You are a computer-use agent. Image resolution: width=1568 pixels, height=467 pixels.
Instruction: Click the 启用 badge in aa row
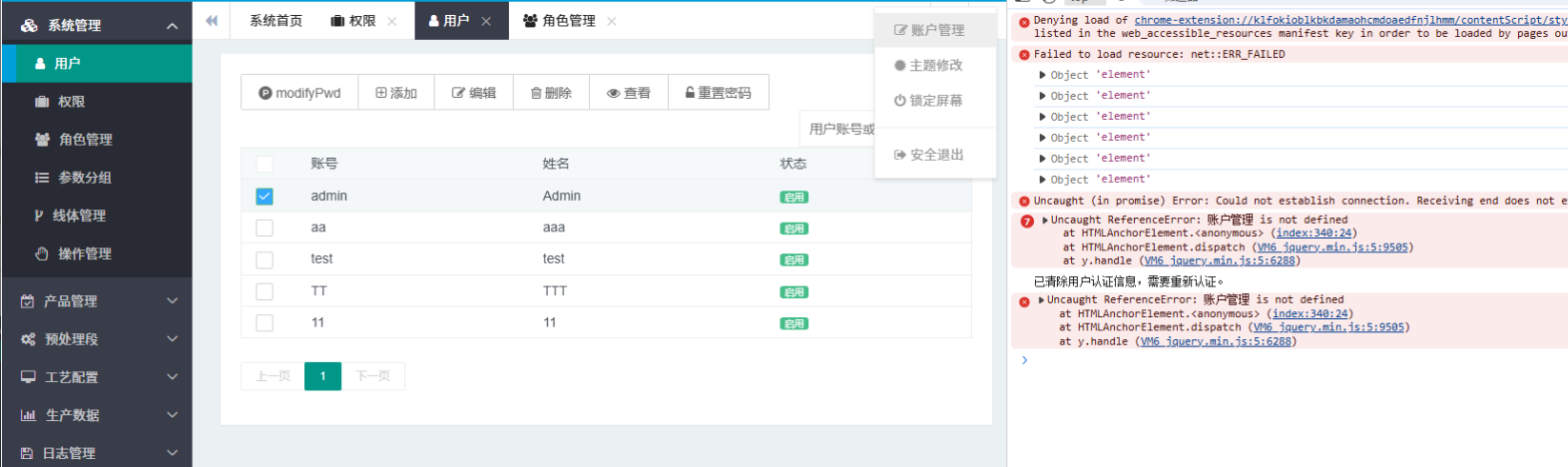point(794,229)
